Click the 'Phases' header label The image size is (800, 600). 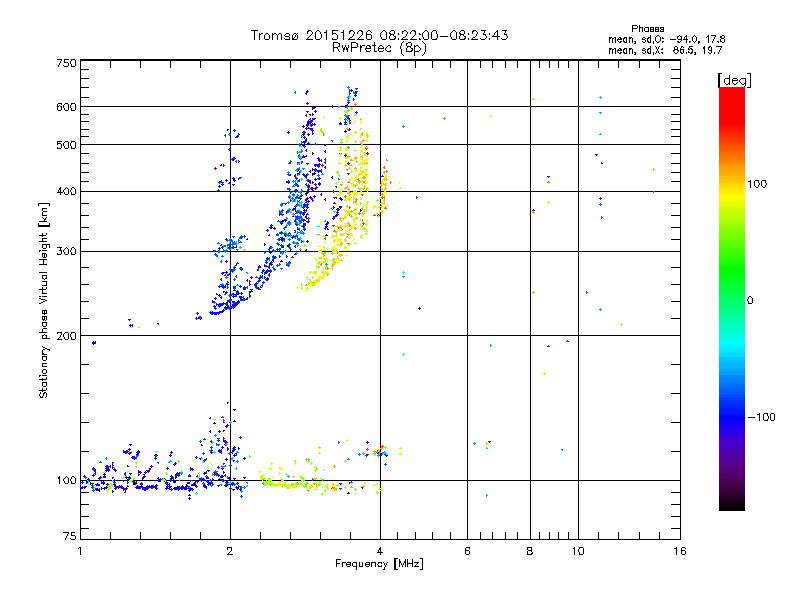tap(647, 29)
